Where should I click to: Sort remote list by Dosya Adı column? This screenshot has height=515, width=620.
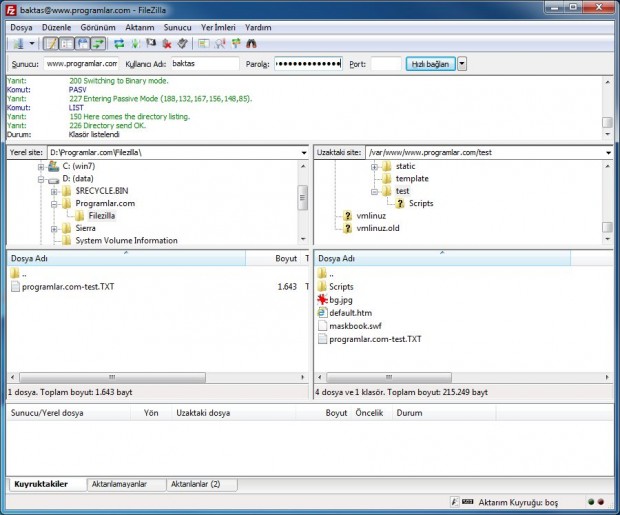point(442,258)
